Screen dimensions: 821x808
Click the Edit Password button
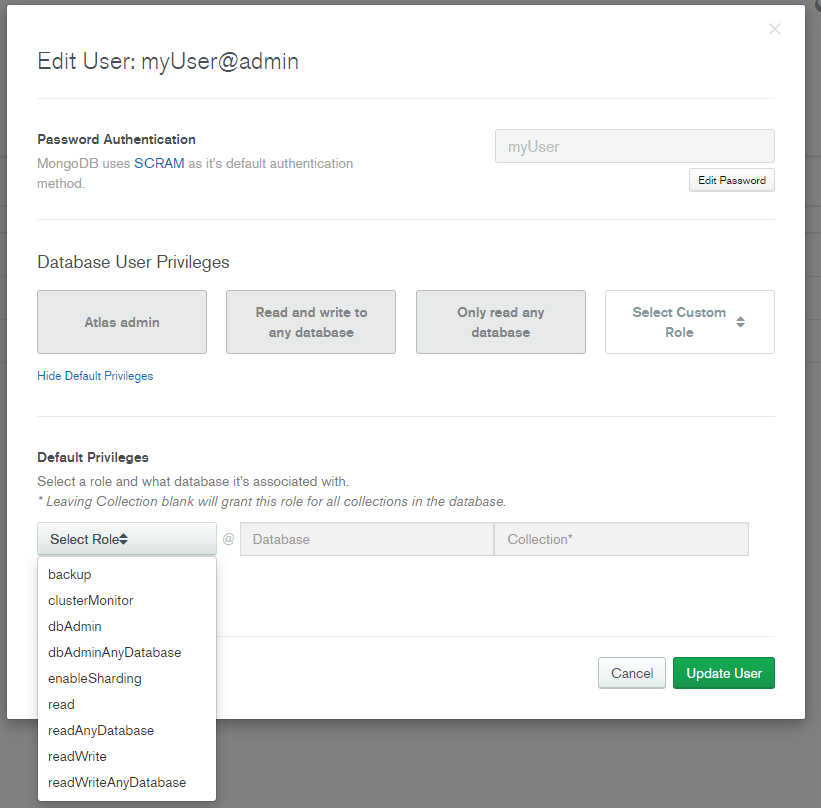click(x=732, y=180)
